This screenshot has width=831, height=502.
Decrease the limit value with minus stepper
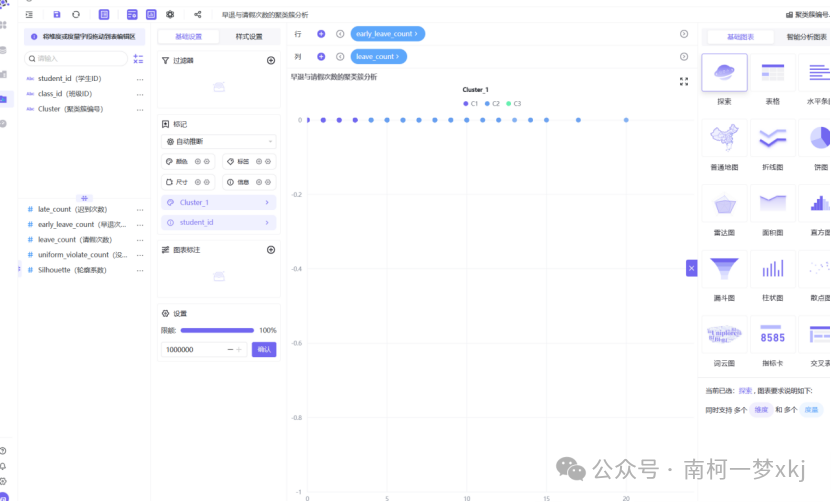(x=230, y=350)
